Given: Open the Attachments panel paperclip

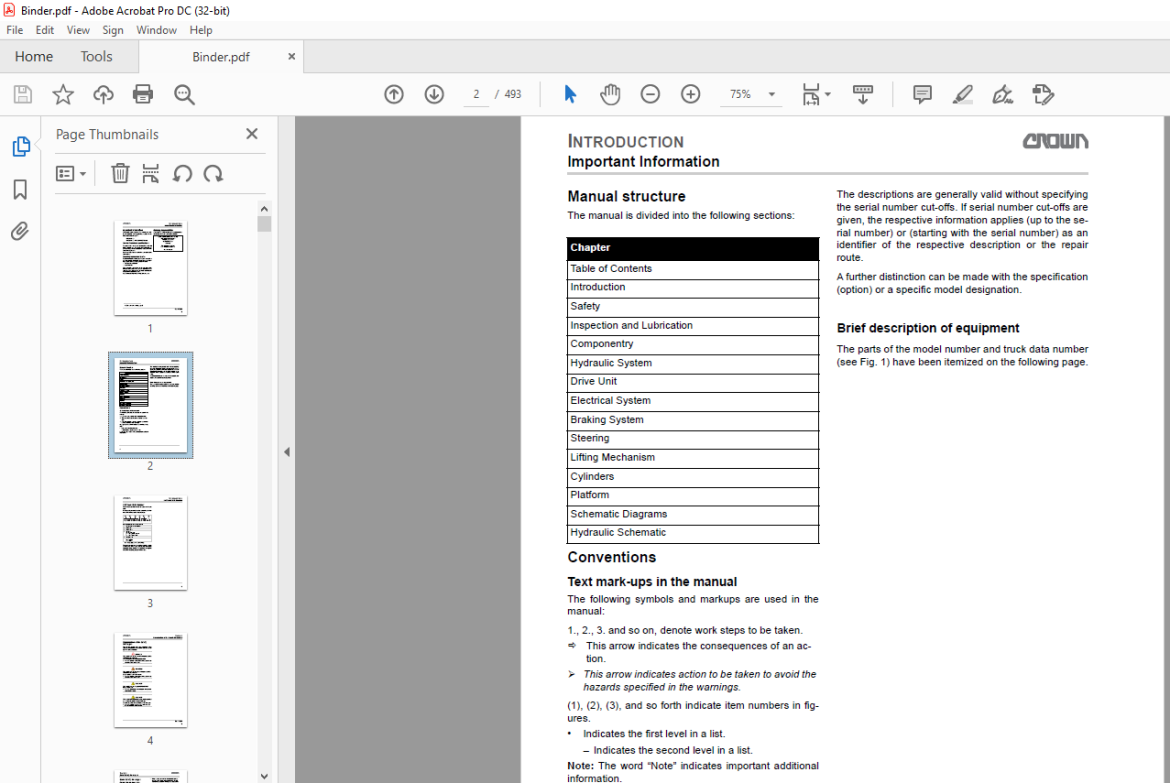Looking at the screenshot, I should coord(20,231).
